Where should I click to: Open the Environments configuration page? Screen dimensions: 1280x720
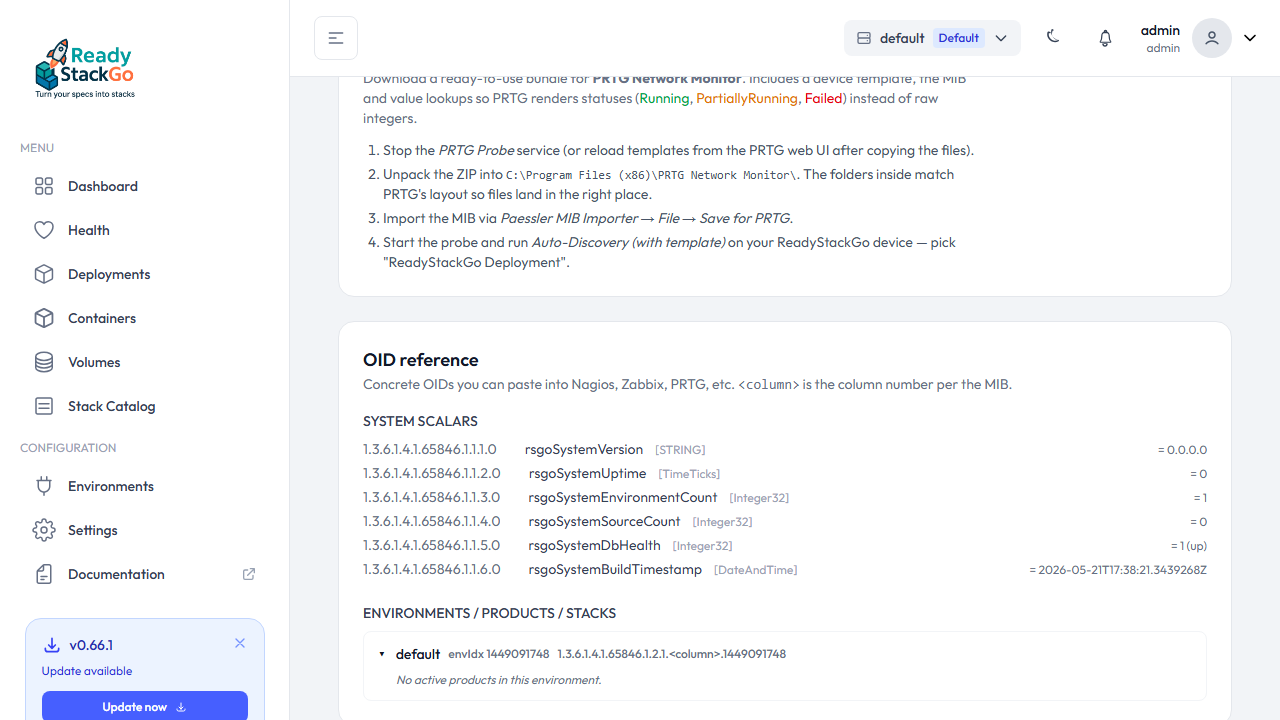click(x=145, y=486)
